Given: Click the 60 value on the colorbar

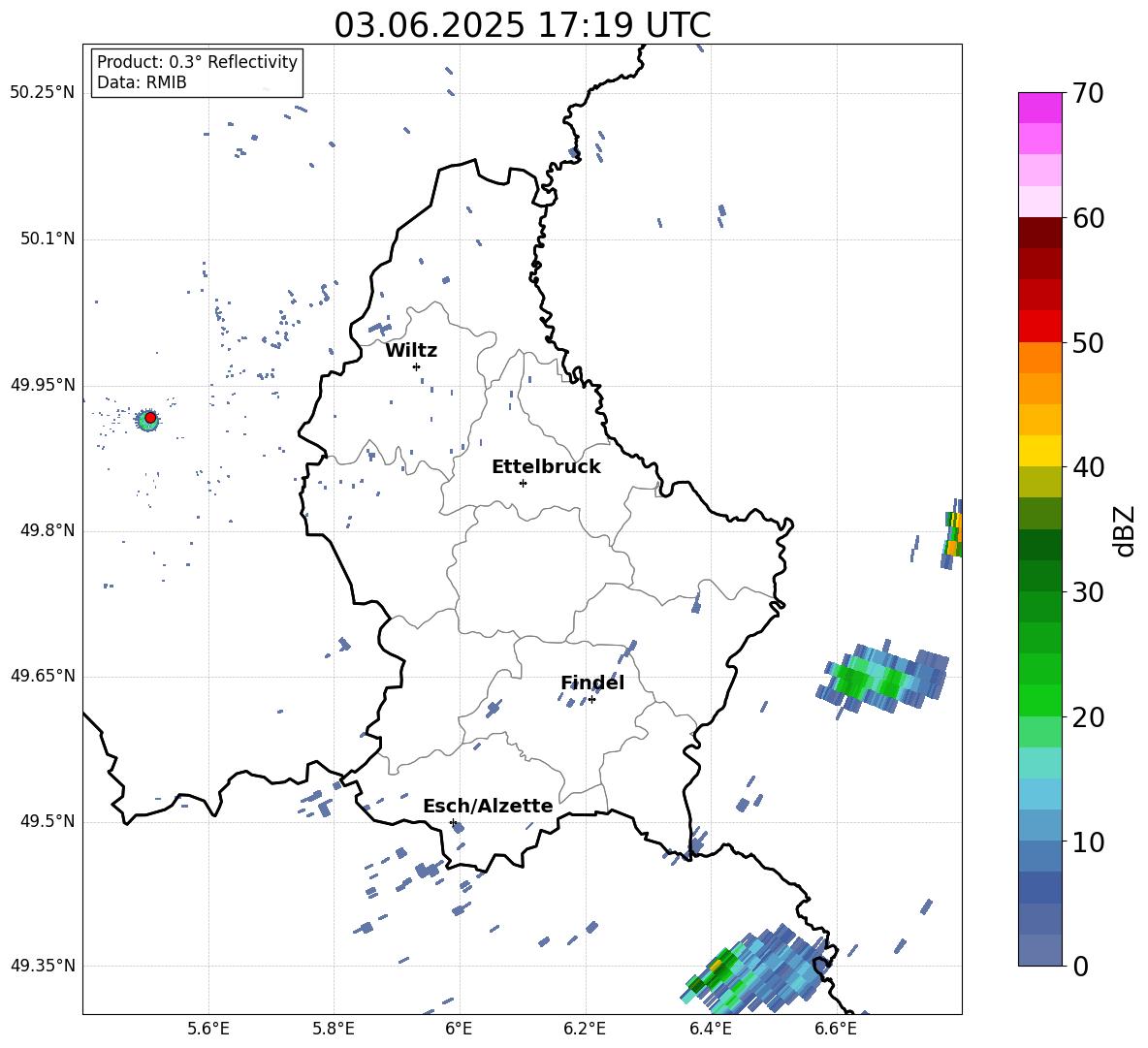Looking at the screenshot, I should click(1088, 218).
